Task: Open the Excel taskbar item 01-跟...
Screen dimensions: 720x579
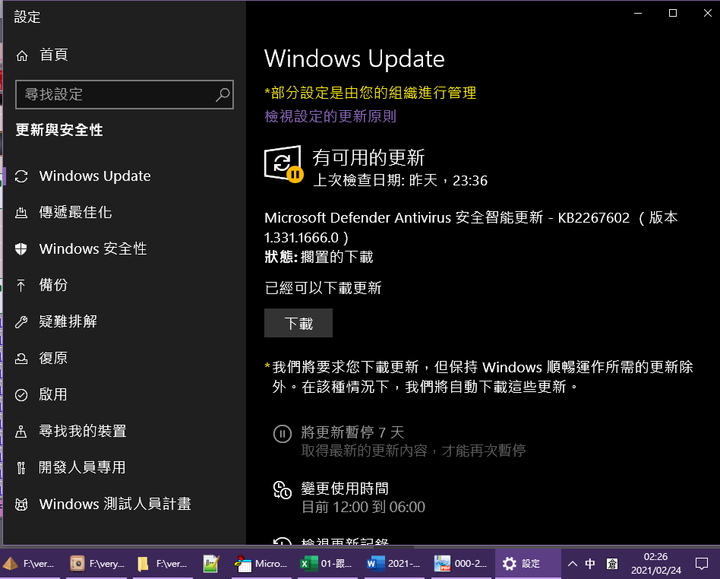Action: (326, 563)
